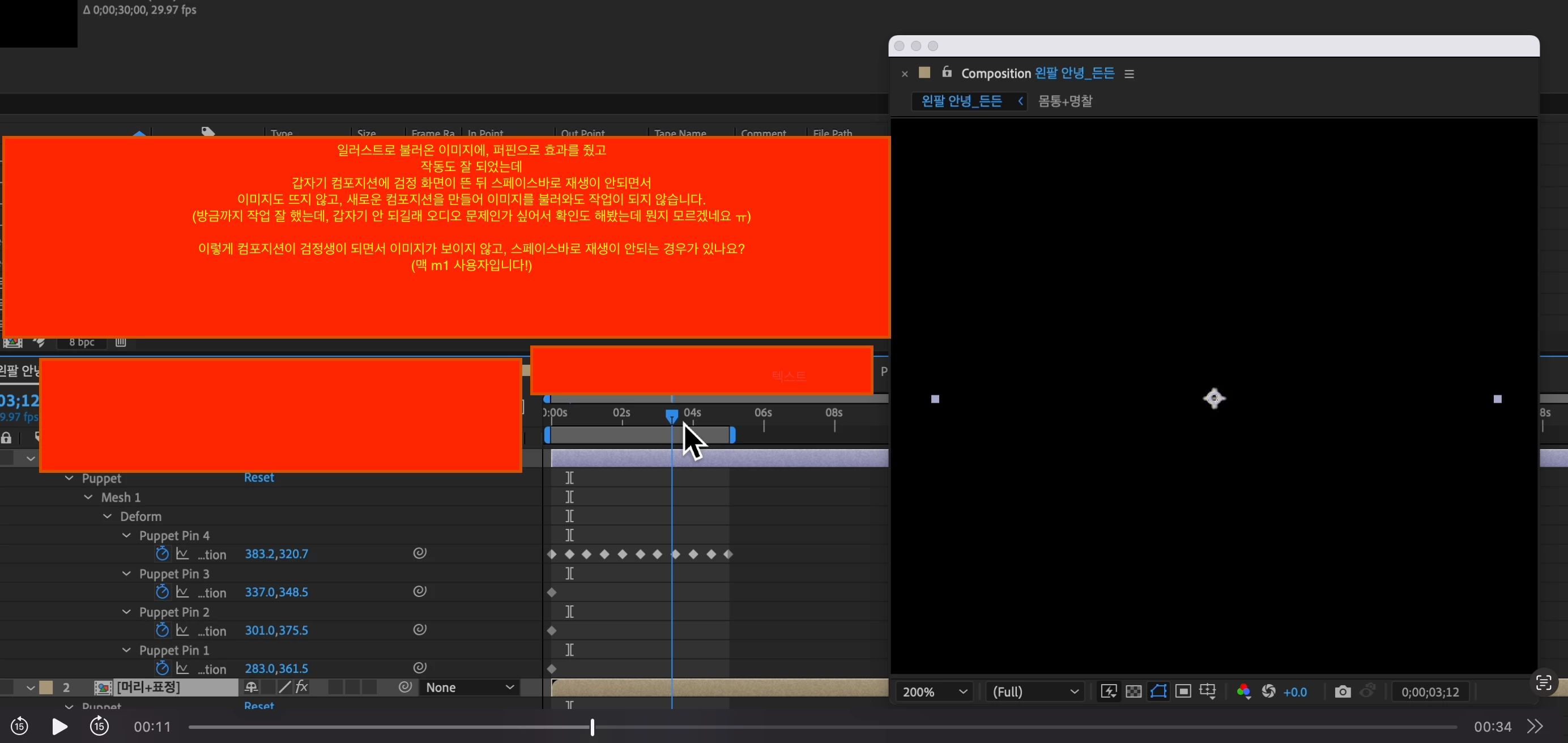The height and width of the screenshot is (743, 1568).
Task: Switch to the 몸통+명찰 composition tab
Action: [x=1064, y=101]
